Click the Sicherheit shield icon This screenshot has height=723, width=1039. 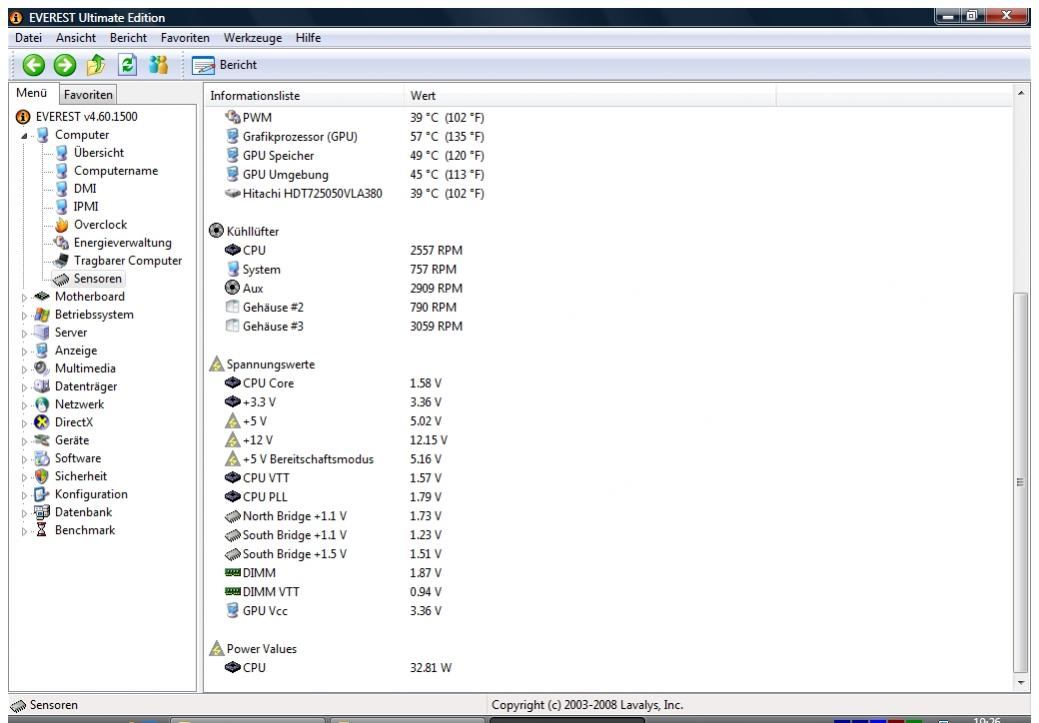coord(42,476)
